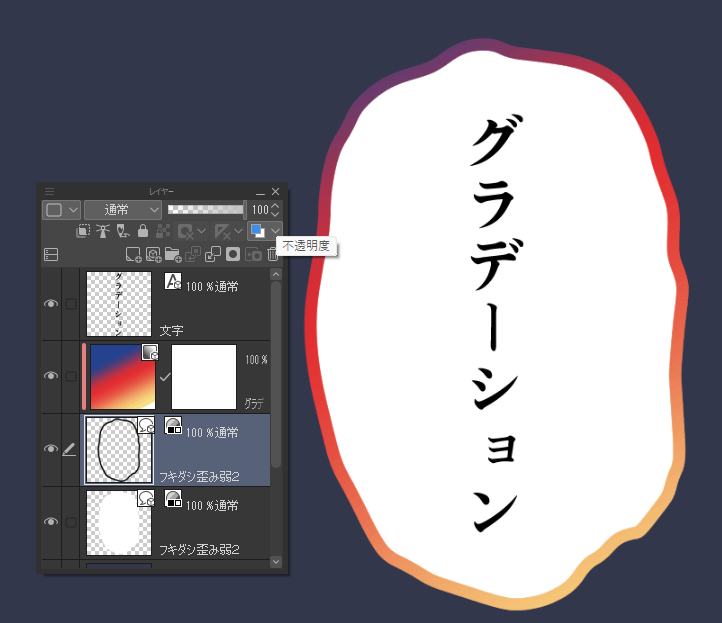
Task: Click balloon icon on selected outline layer thumbnail
Action: click(x=146, y=425)
